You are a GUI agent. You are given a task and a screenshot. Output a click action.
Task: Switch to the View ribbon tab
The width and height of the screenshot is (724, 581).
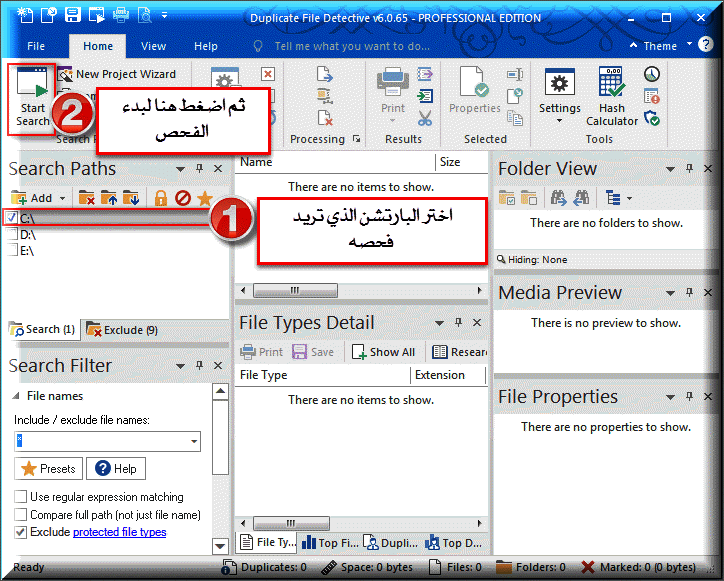pos(153,46)
